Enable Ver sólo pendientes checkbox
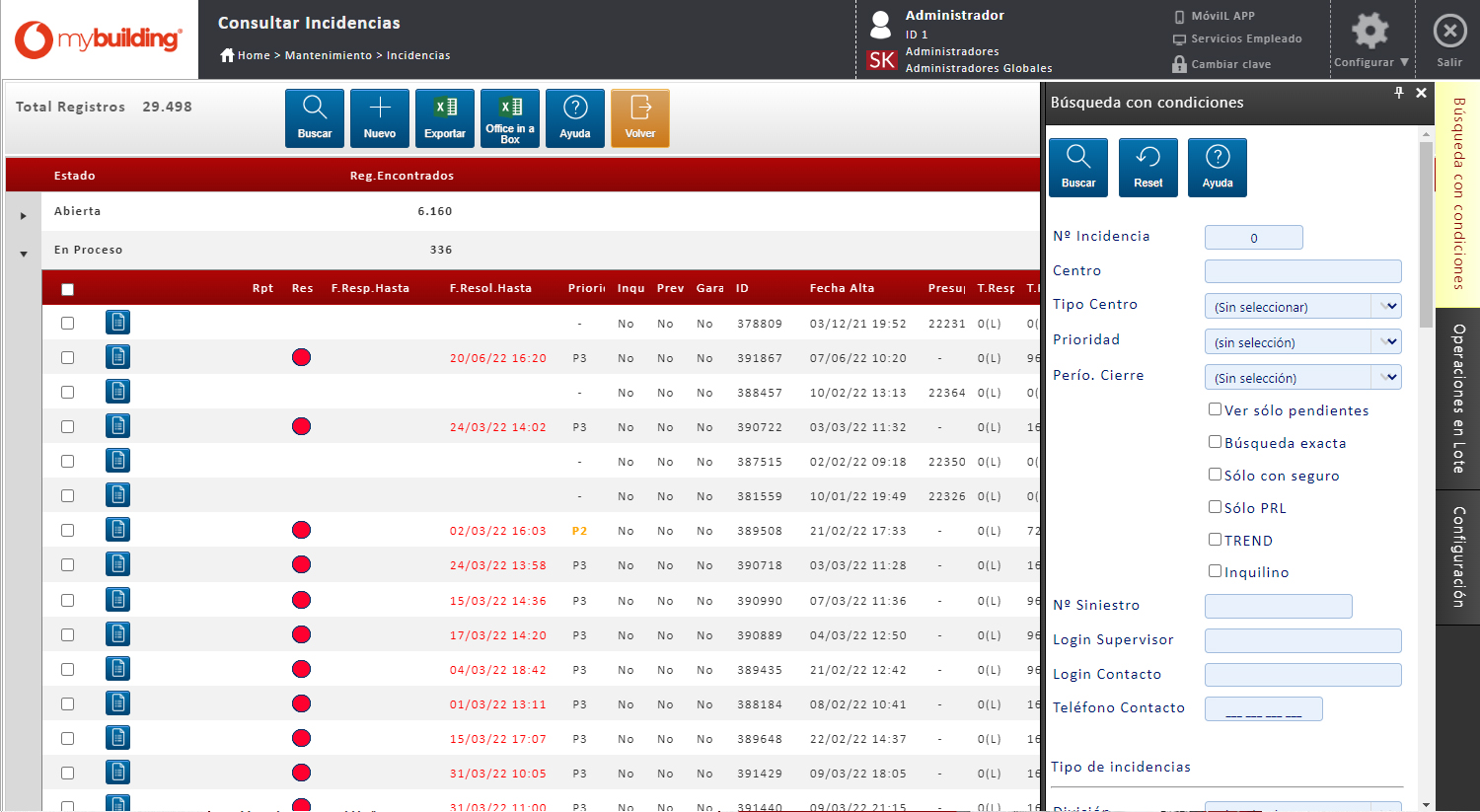The image size is (1480, 812). click(x=1216, y=409)
